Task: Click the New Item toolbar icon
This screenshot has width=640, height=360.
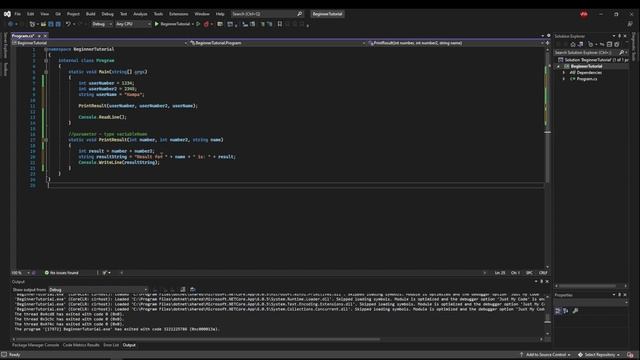Action: point(32,24)
